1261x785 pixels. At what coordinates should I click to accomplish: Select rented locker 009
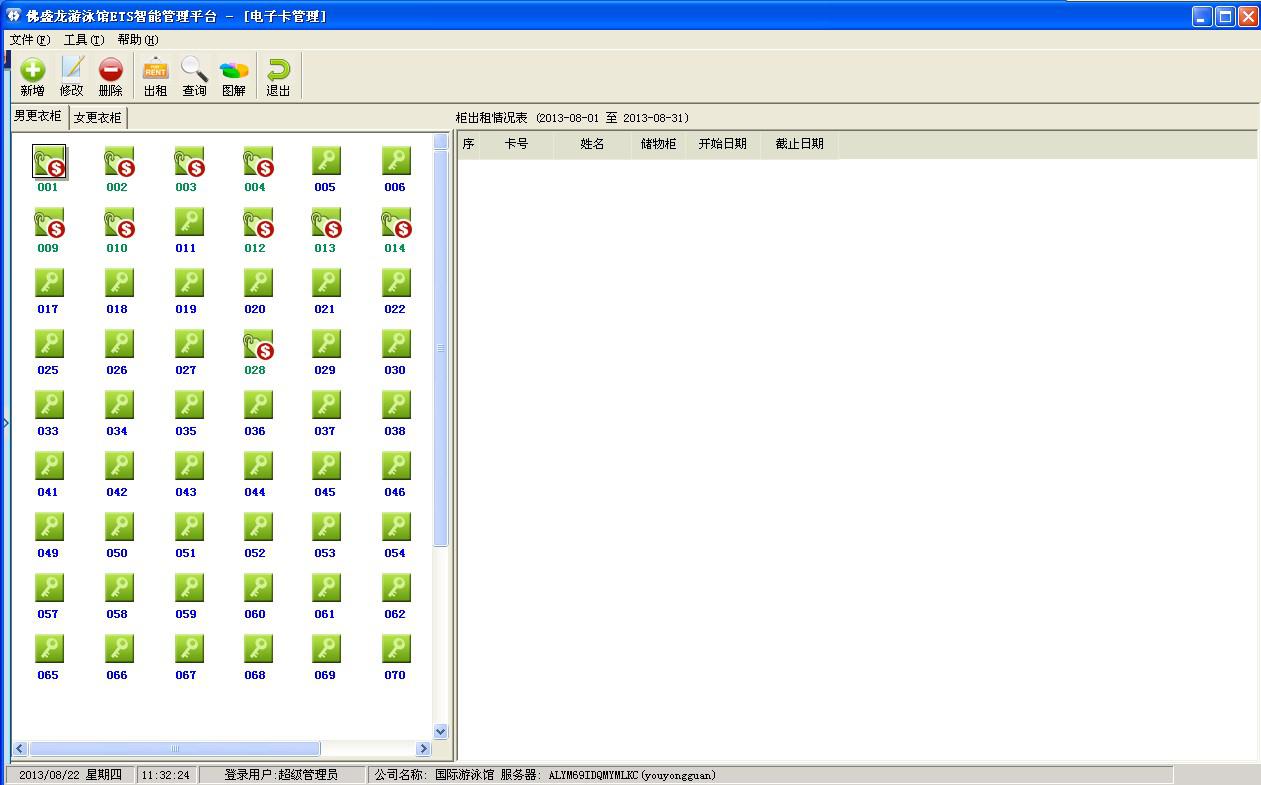49,223
